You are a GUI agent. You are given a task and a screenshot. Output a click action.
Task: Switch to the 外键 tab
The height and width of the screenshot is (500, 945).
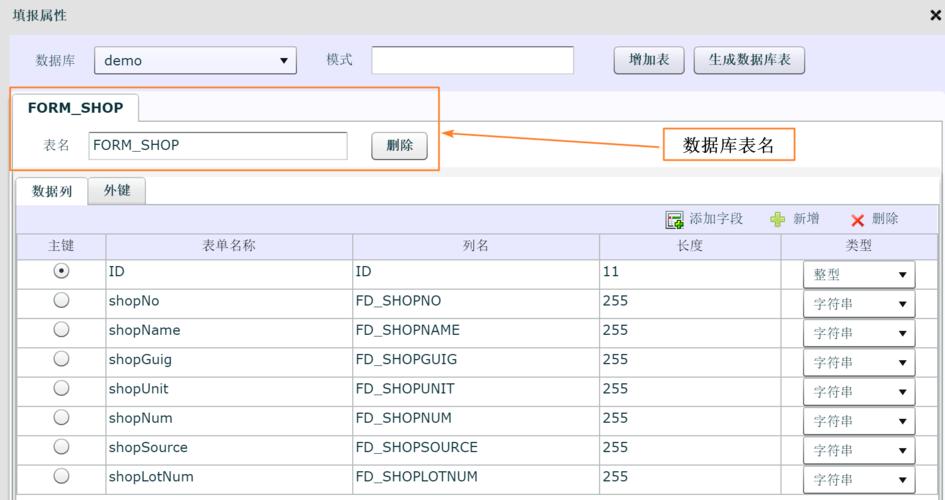[x=117, y=191]
